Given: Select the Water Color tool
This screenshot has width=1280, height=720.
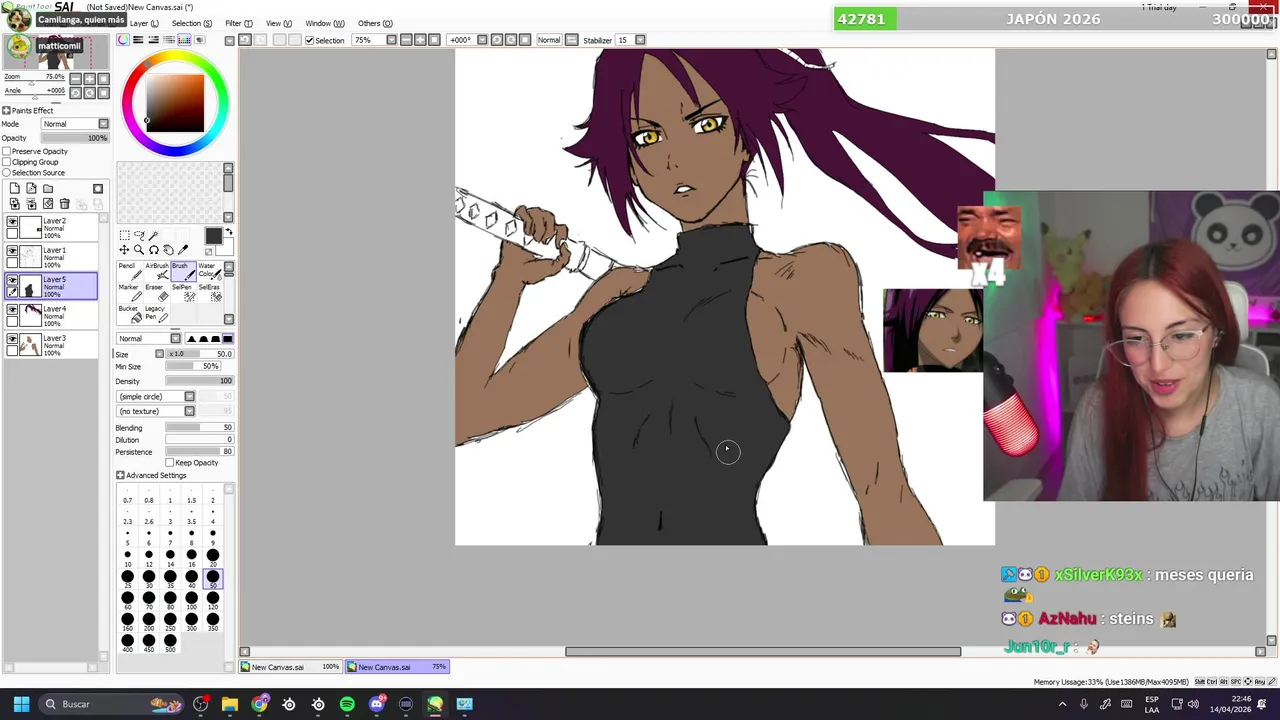Looking at the screenshot, I should (208, 271).
